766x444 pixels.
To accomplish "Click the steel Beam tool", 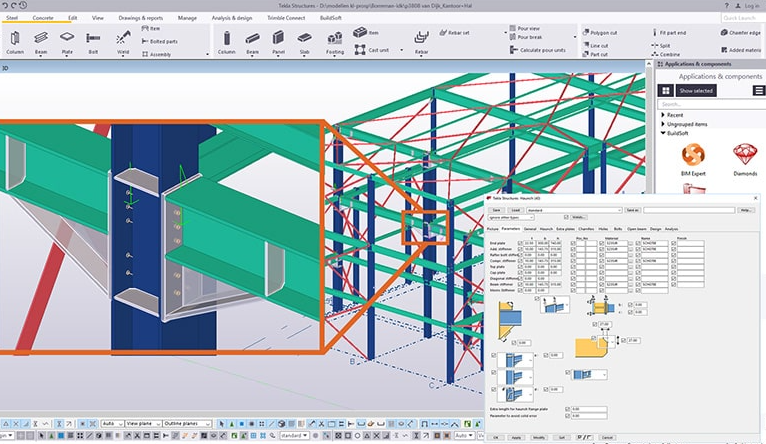I will (42, 40).
